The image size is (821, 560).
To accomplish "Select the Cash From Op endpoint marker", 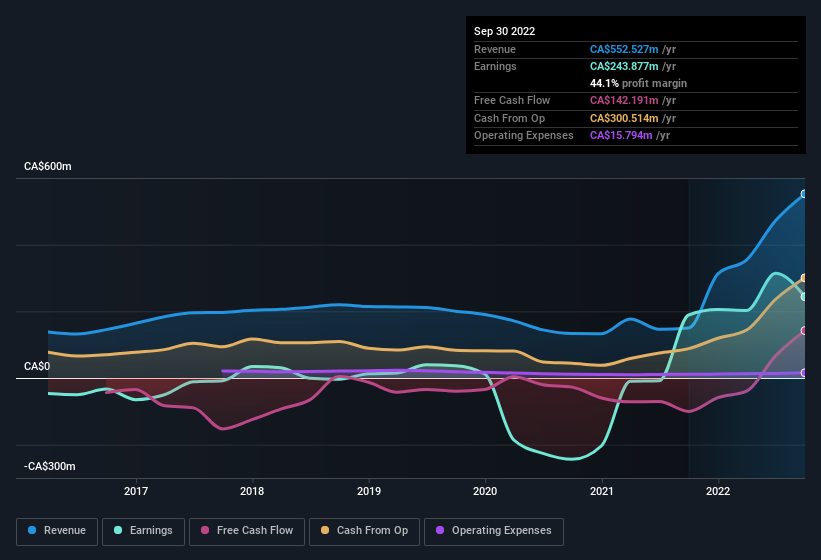I will tap(804, 278).
